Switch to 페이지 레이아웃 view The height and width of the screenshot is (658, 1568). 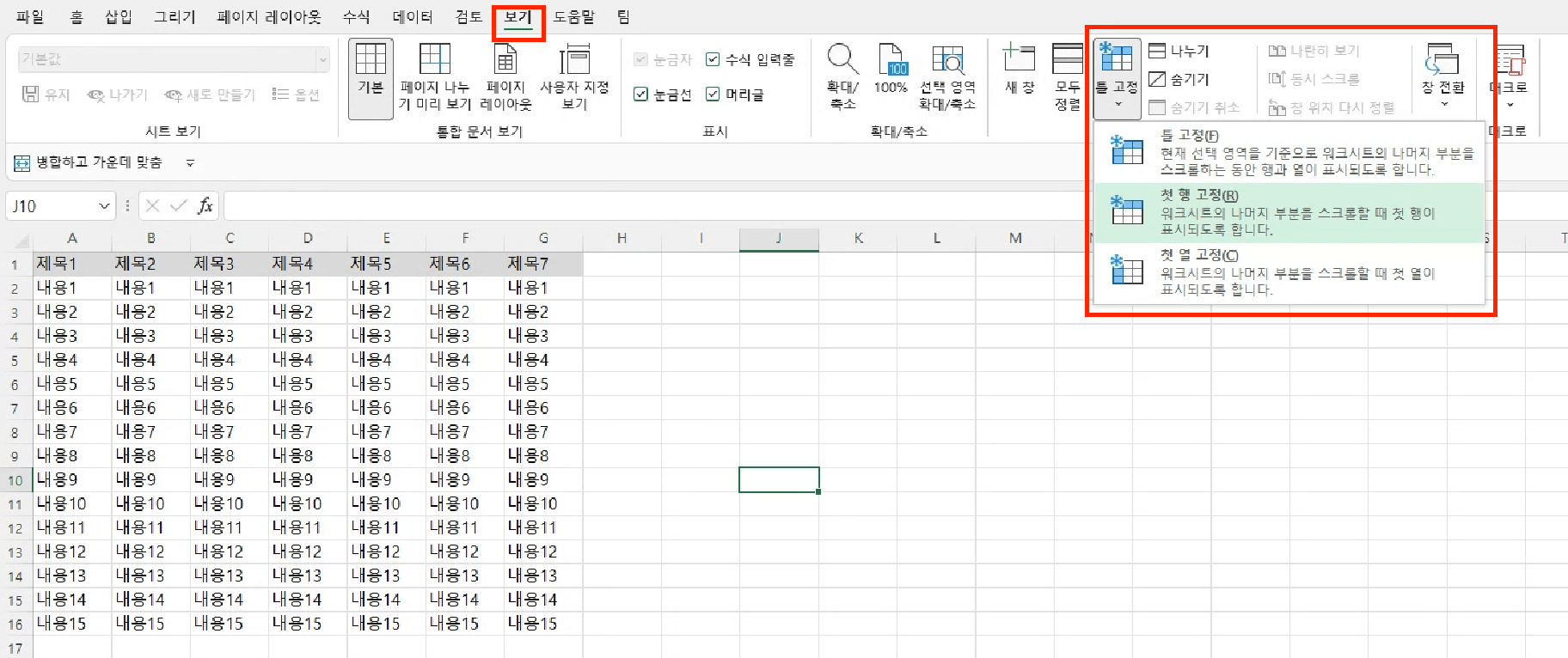point(505,77)
